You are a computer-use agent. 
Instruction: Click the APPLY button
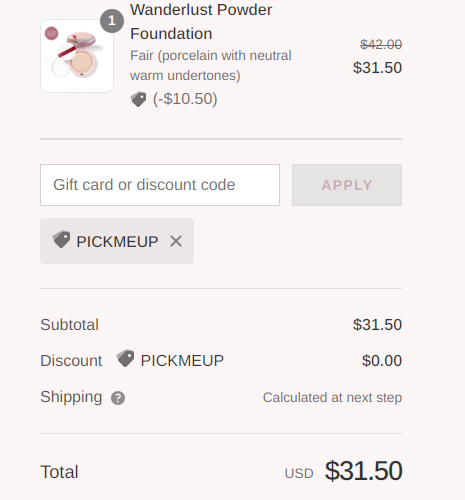pos(347,185)
